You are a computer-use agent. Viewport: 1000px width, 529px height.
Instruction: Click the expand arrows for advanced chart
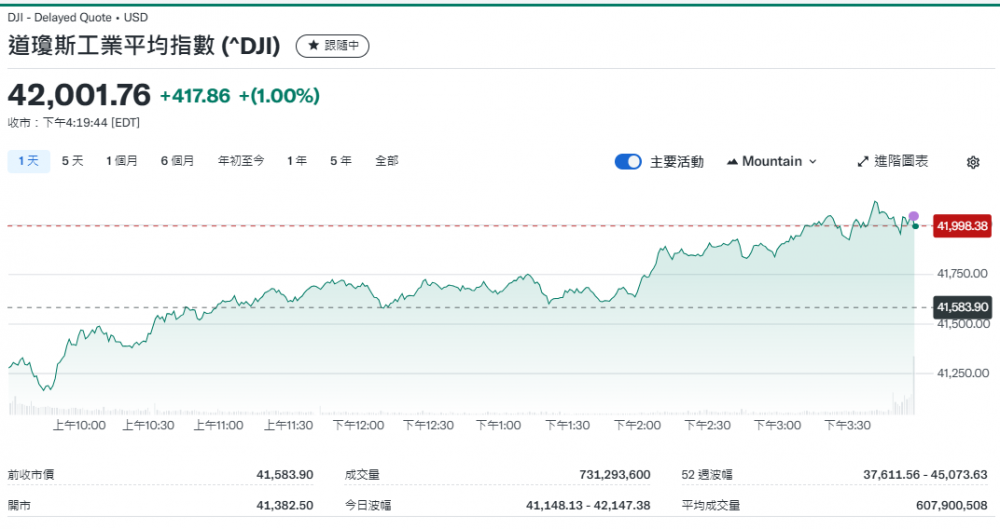coord(863,162)
